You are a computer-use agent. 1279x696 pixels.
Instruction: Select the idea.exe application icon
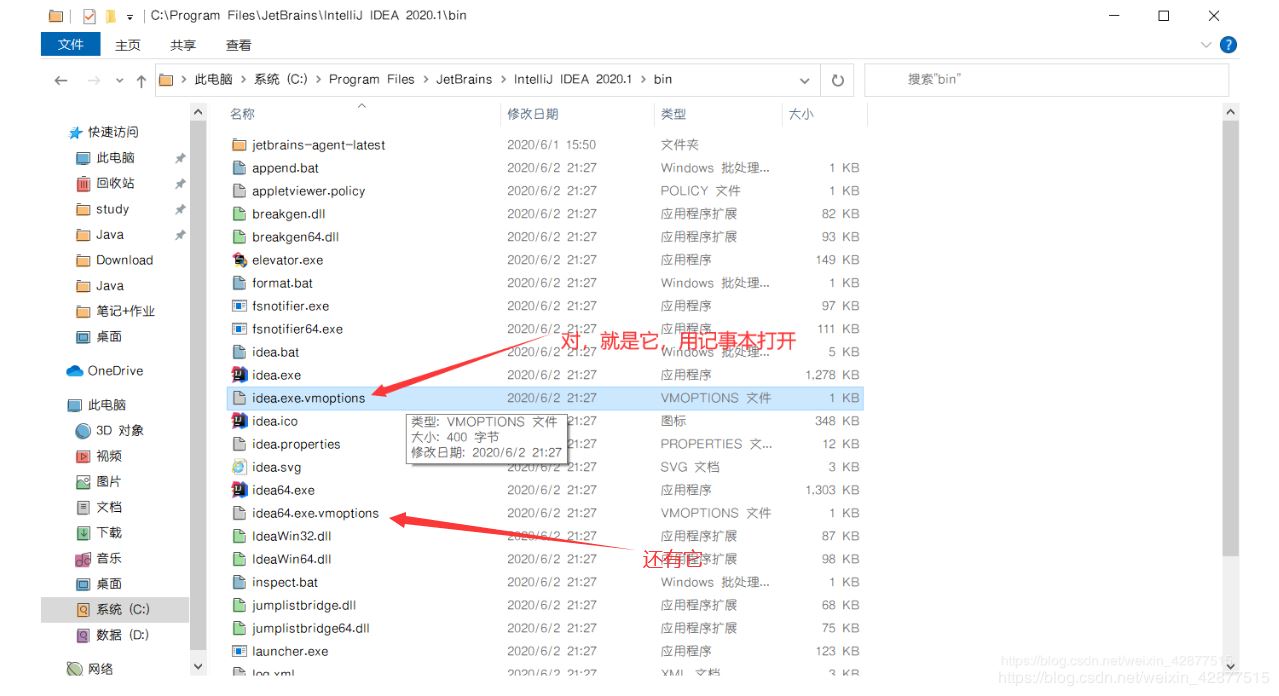point(239,375)
